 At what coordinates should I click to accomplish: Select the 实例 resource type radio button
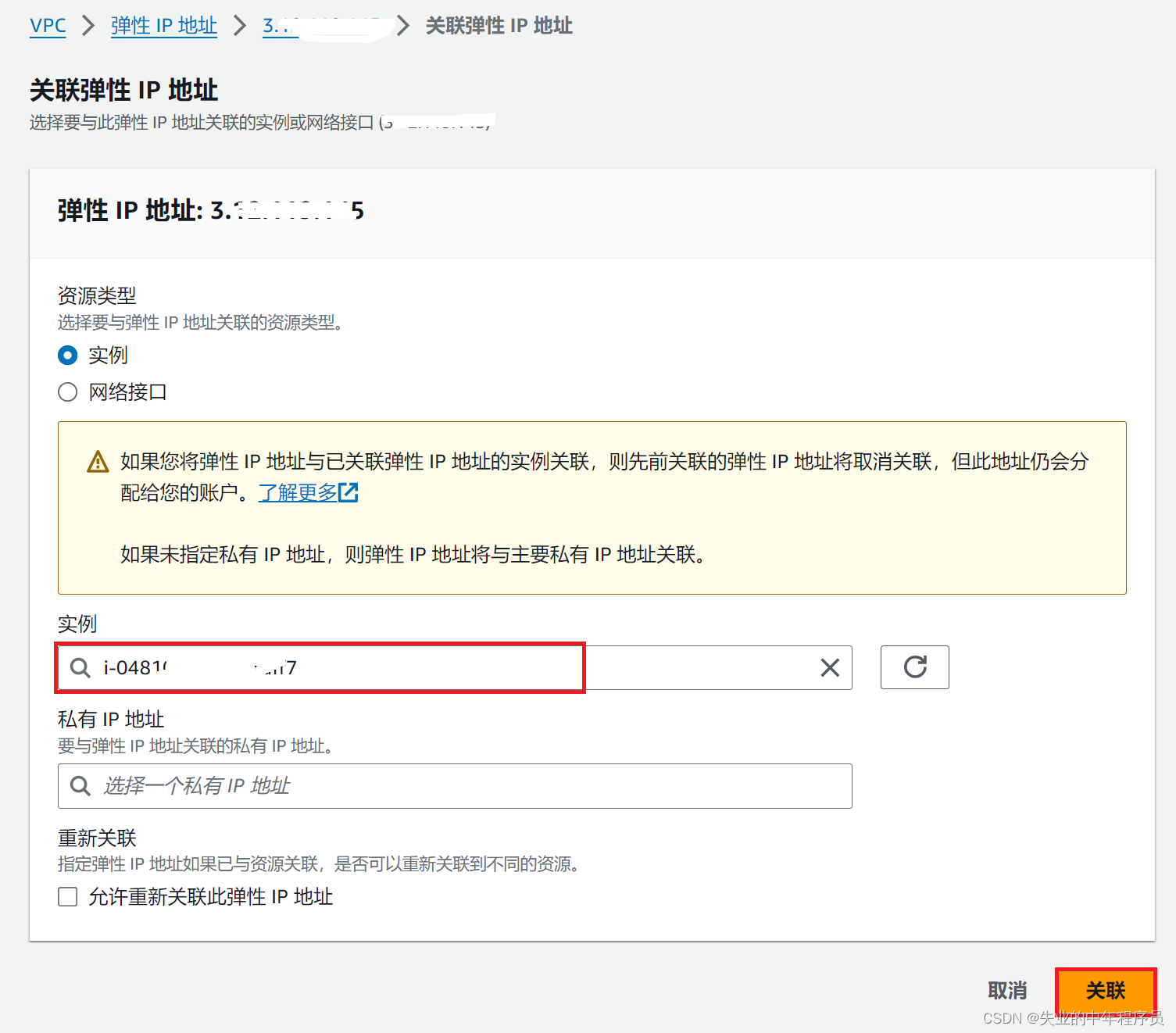tap(68, 356)
